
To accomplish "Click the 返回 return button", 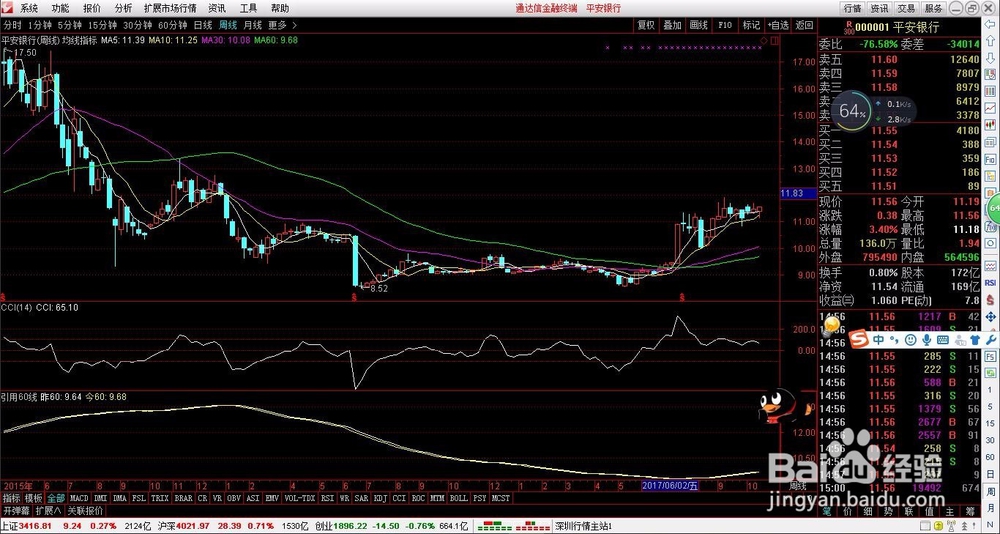I will point(804,25).
